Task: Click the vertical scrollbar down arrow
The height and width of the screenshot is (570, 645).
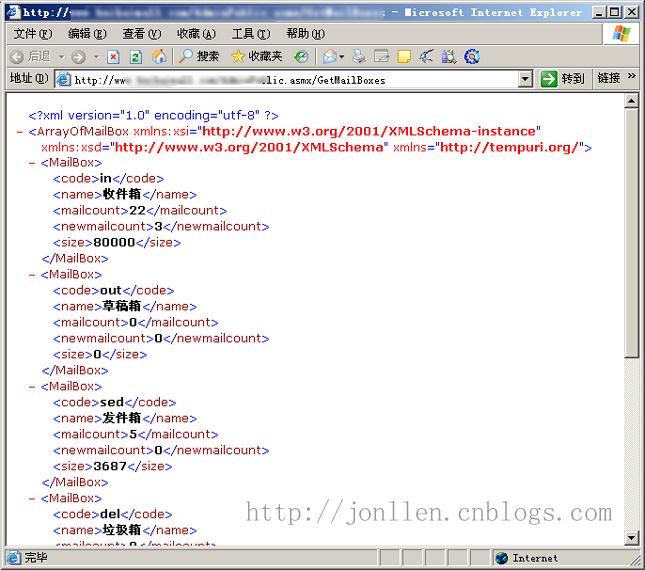Action: click(631, 538)
